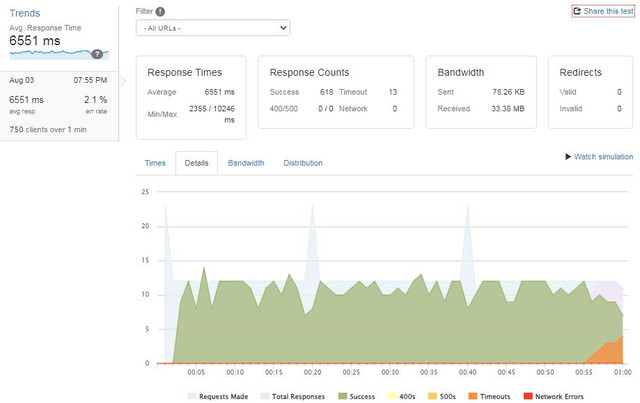Open the Bandwidth tab

246,163
